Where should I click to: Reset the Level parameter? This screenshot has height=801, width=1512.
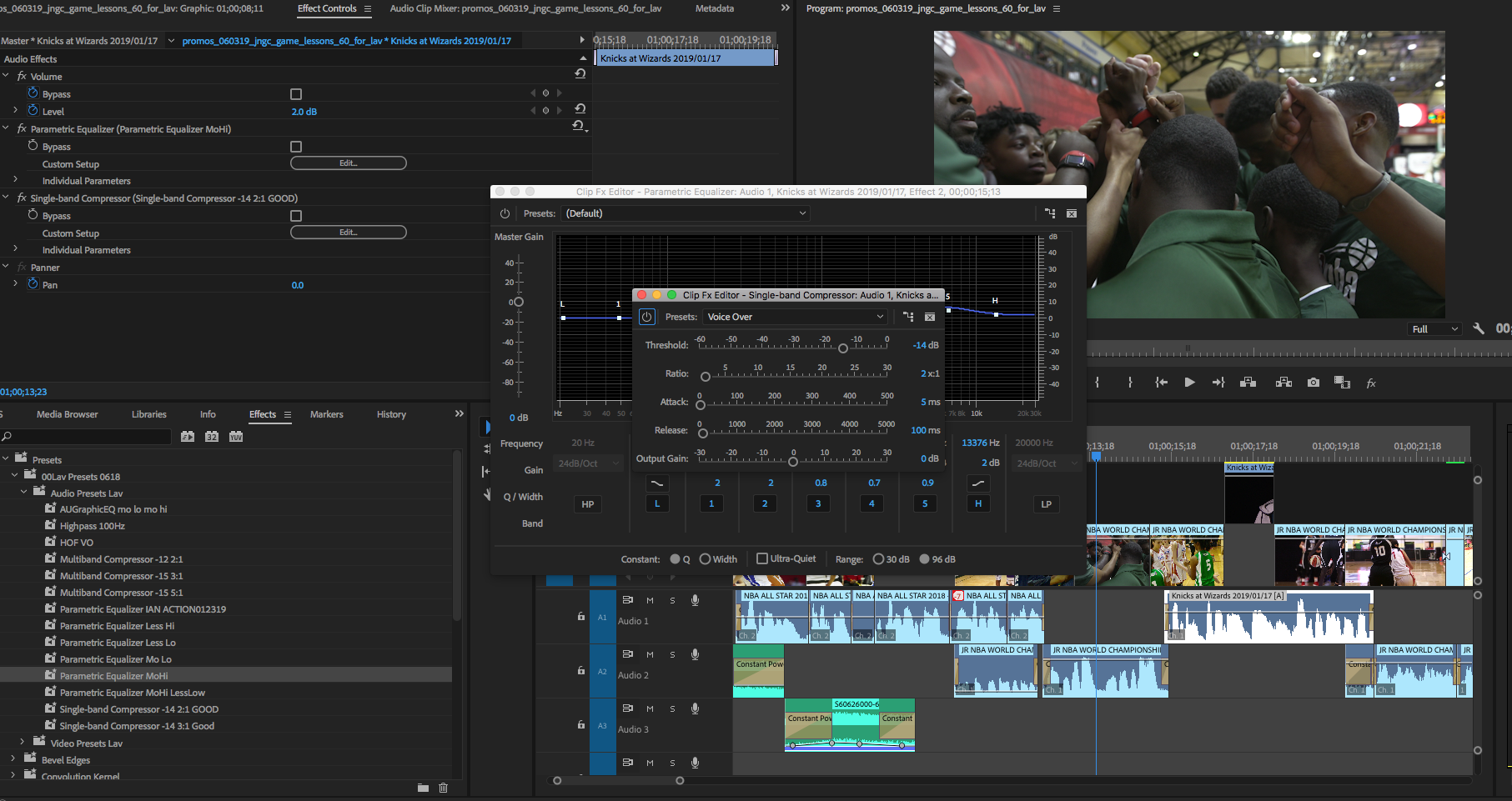tap(580, 108)
